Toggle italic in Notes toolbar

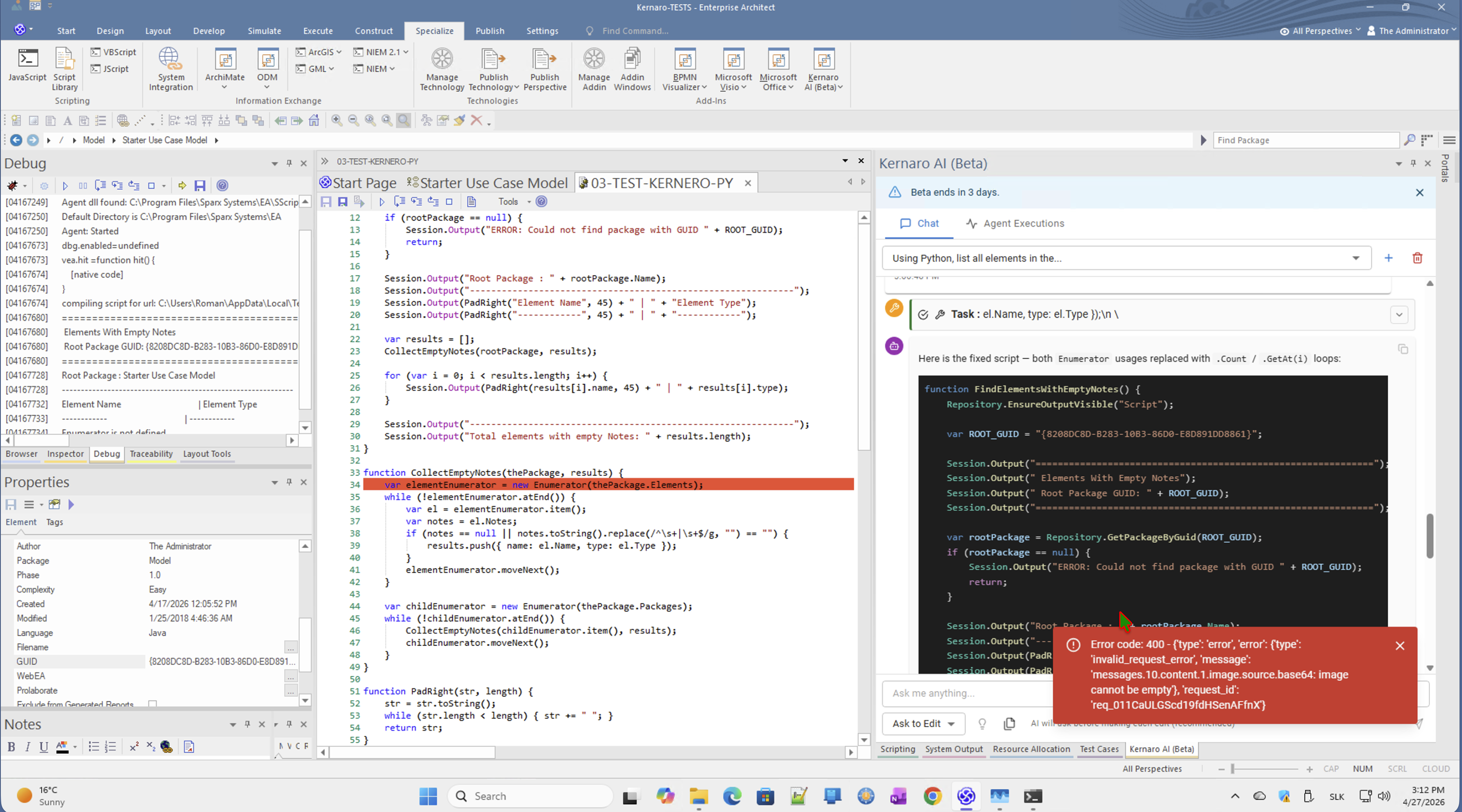tap(27, 747)
